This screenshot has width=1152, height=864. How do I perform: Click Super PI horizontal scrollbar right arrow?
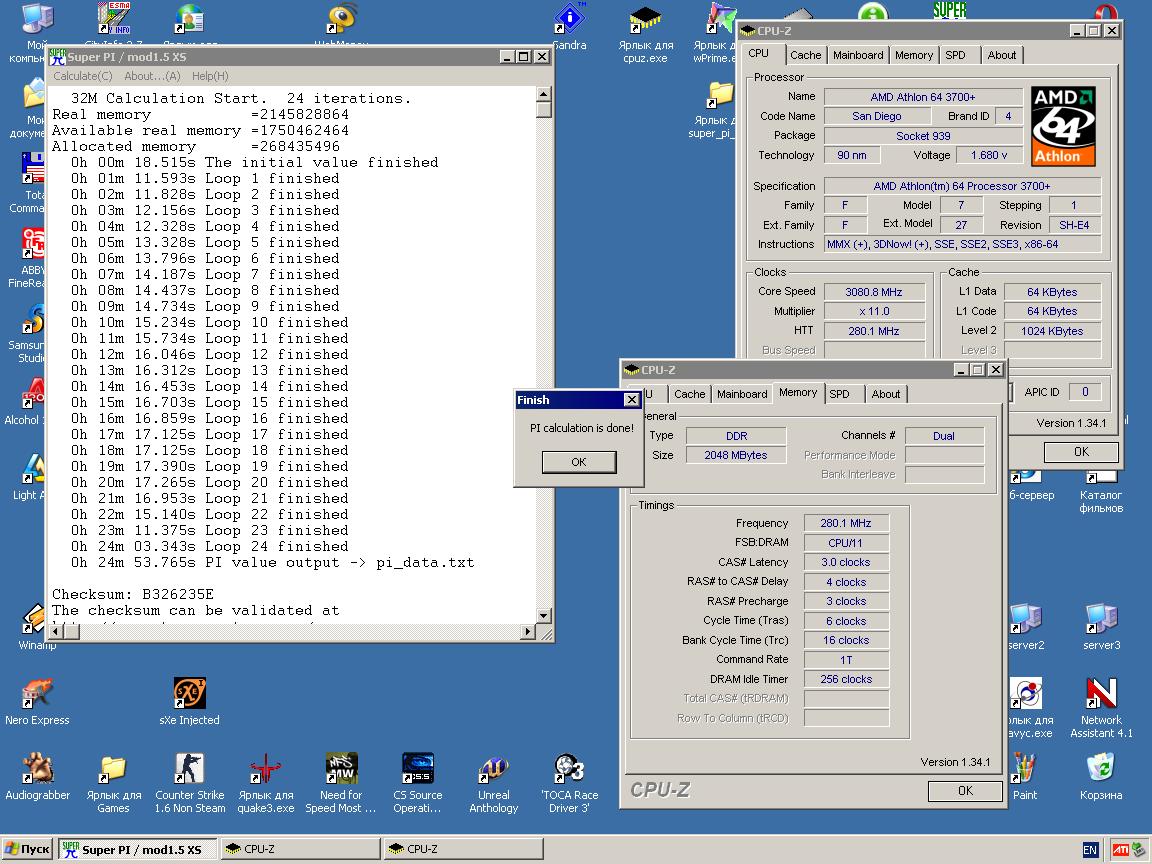click(528, 631)
